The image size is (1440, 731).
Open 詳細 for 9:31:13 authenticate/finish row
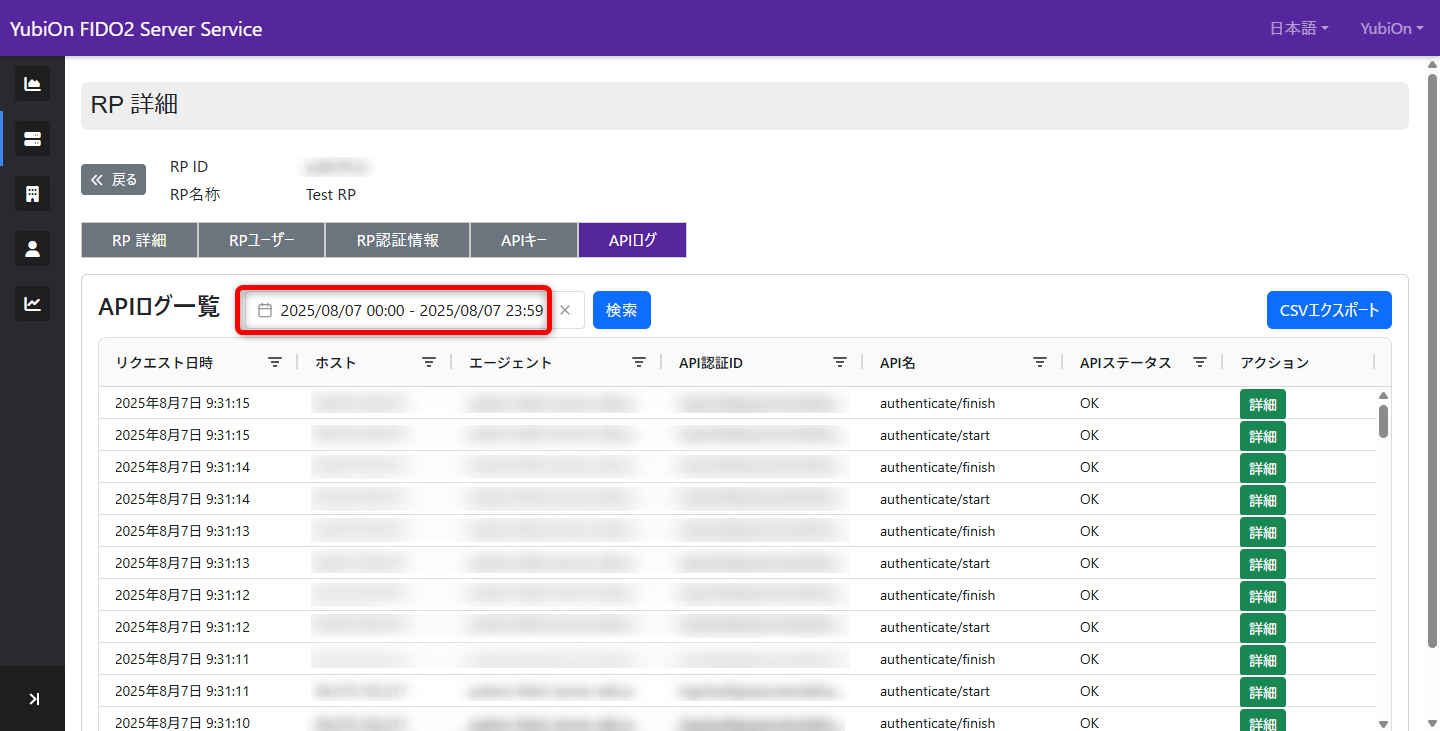1263,532
